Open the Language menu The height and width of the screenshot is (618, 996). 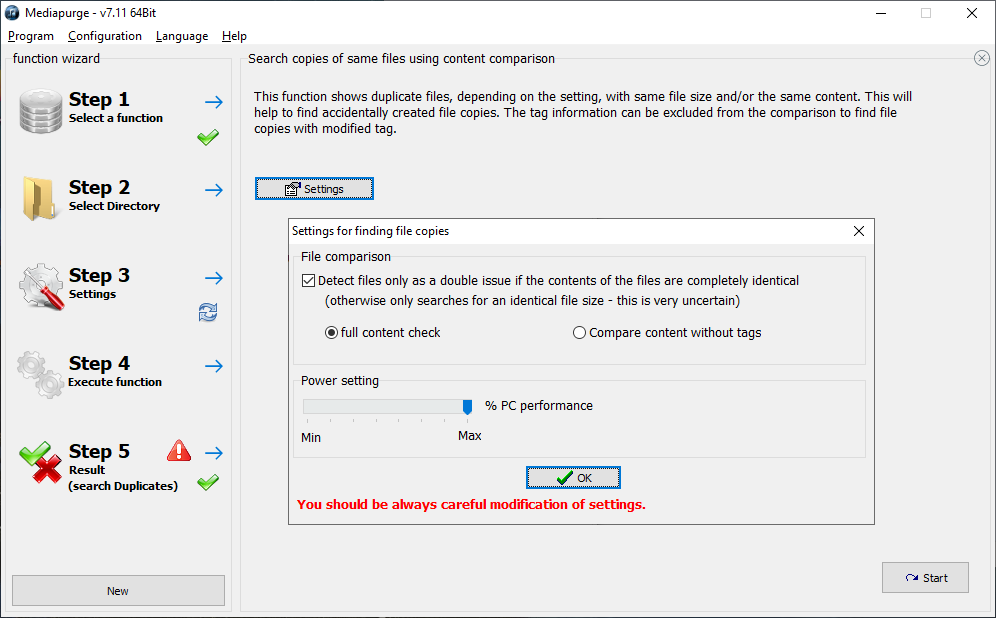click(x=182, y=36)
